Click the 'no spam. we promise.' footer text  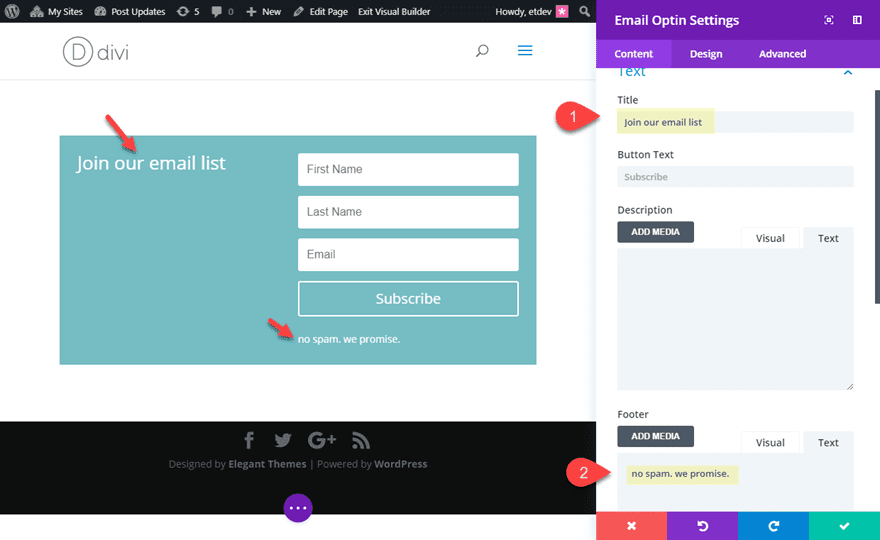349,339
